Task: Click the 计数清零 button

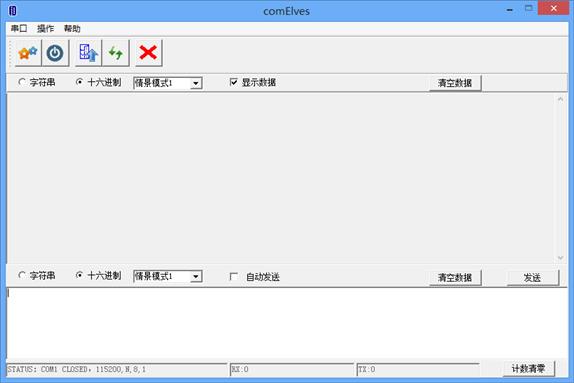Action: tap(529, 369)
